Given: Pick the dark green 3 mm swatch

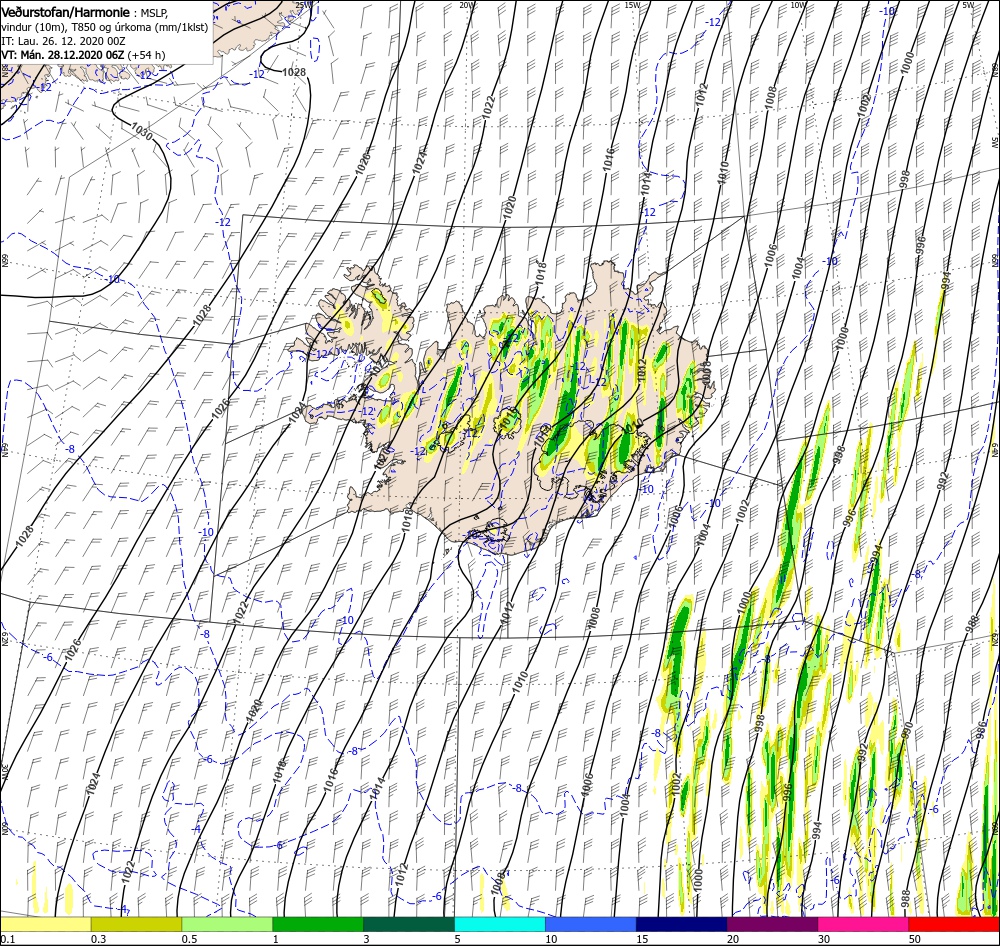Looking at the screenshot, I should pos(409,924).
